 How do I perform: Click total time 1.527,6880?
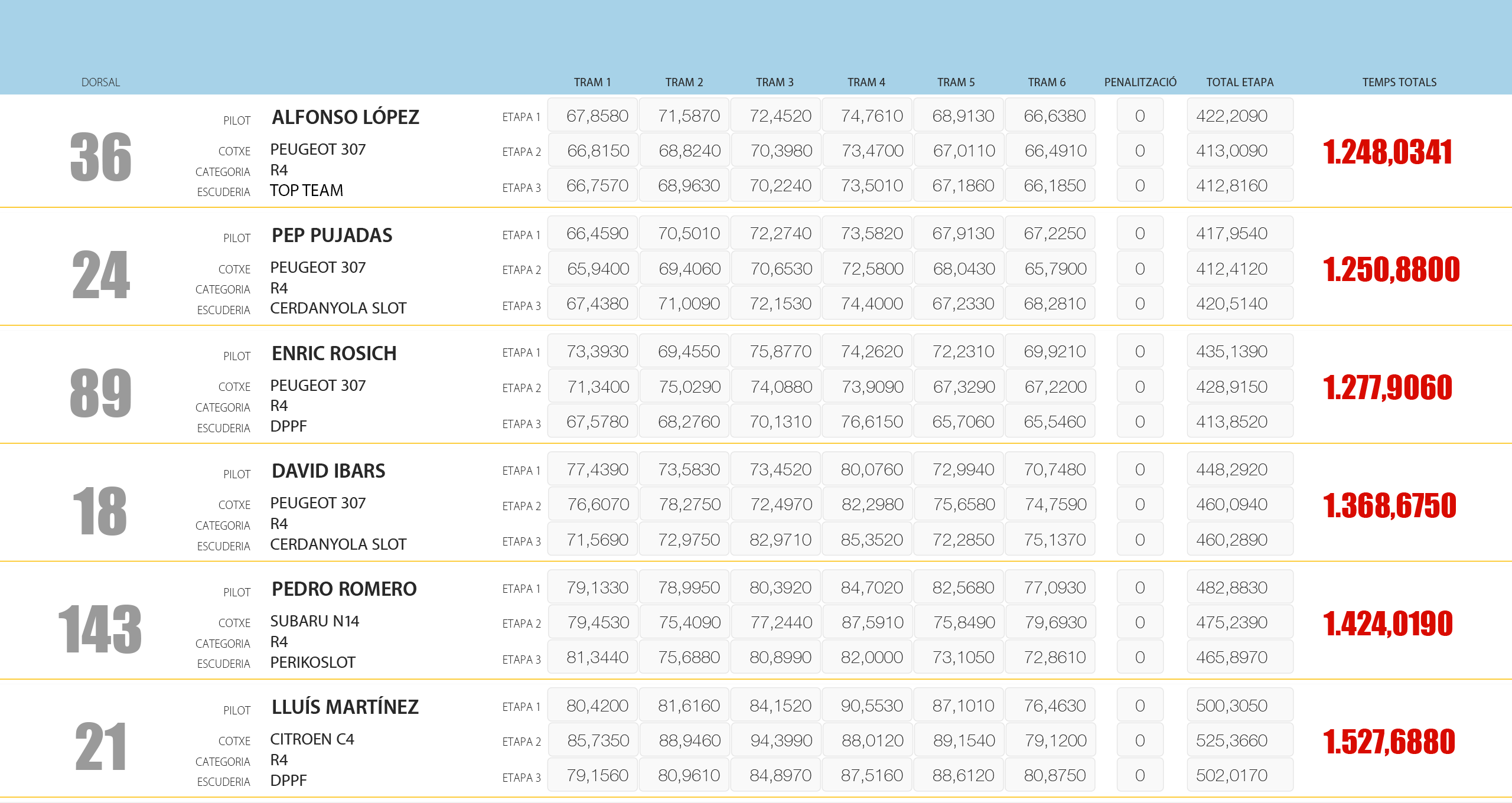click(1388, 742)
